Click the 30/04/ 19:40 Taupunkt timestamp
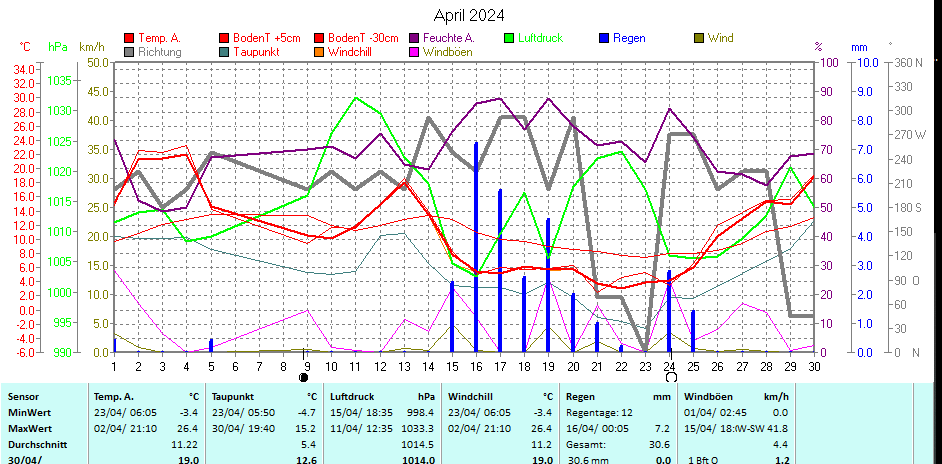Image resolution: width=942 pixels, height=464 pixels. tap(243, 429)
